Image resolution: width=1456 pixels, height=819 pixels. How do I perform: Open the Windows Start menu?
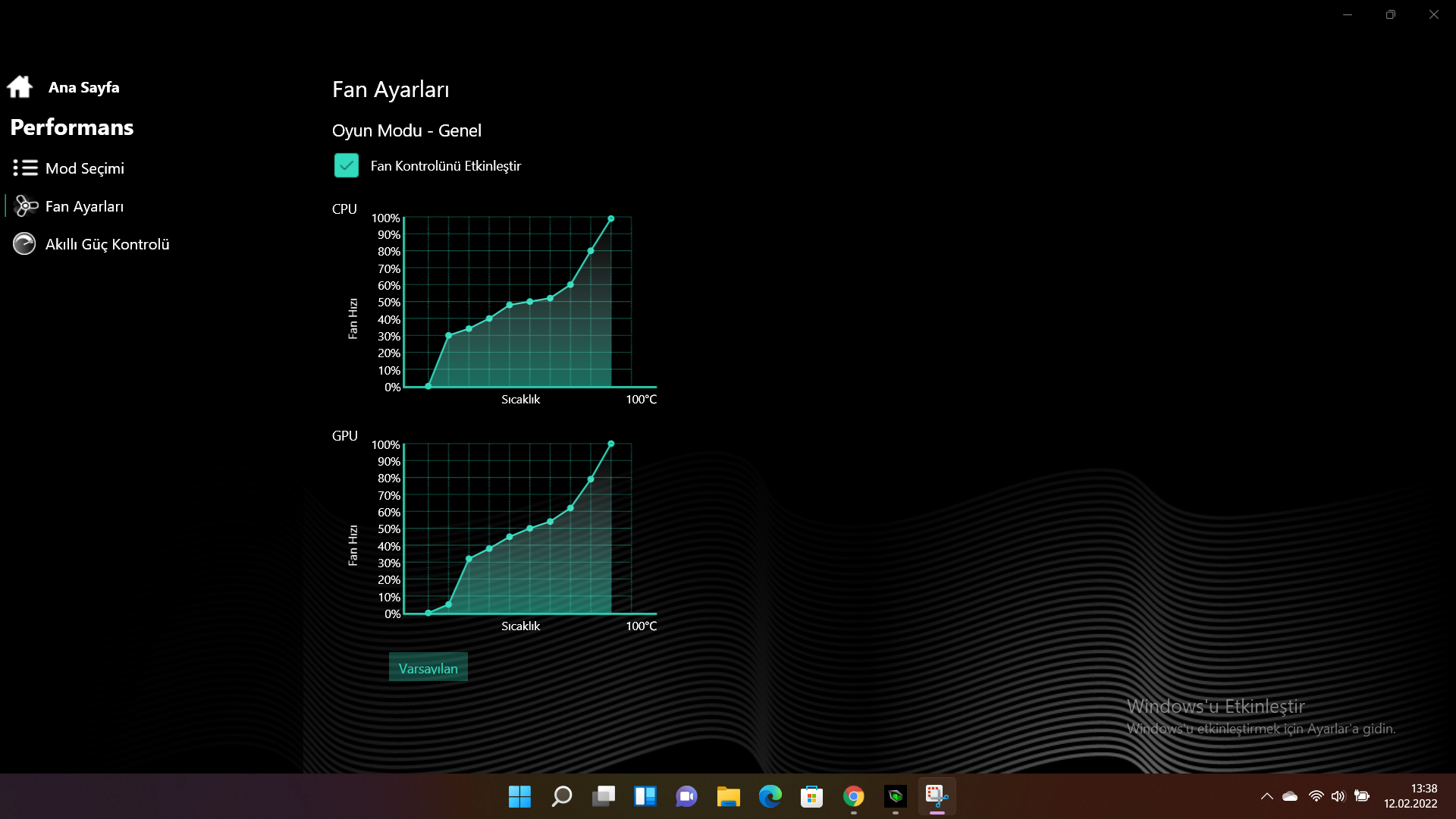pos(519,796)
